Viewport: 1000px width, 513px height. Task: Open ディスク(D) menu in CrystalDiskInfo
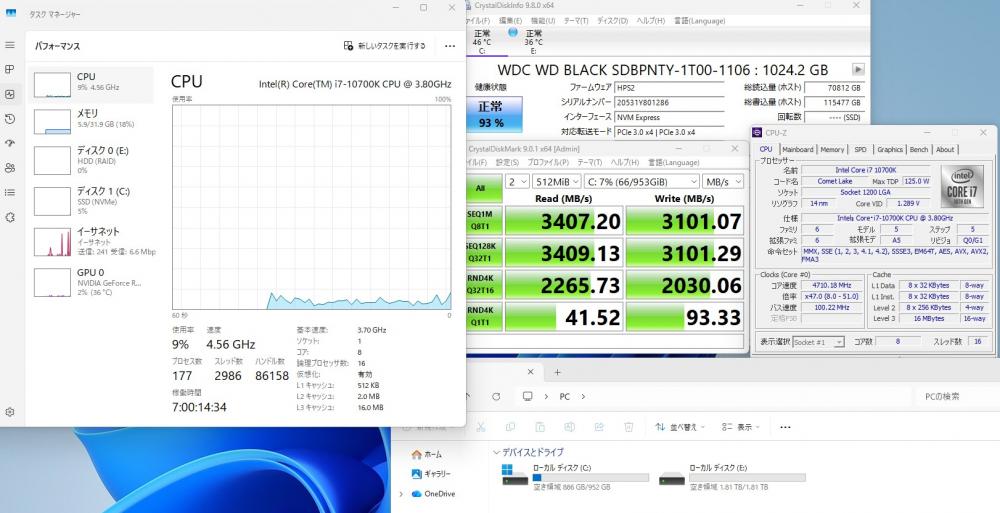(612, 21)
